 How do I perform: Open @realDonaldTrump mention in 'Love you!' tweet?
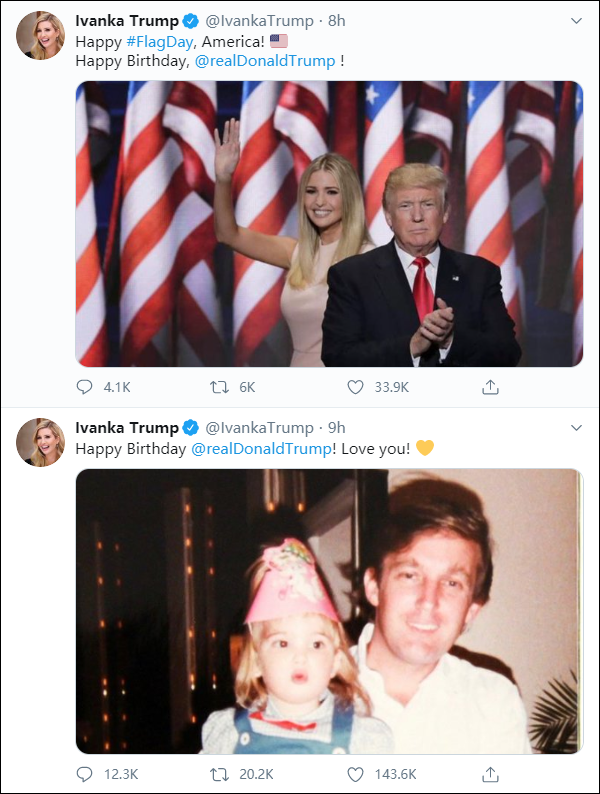click(261, 449)
